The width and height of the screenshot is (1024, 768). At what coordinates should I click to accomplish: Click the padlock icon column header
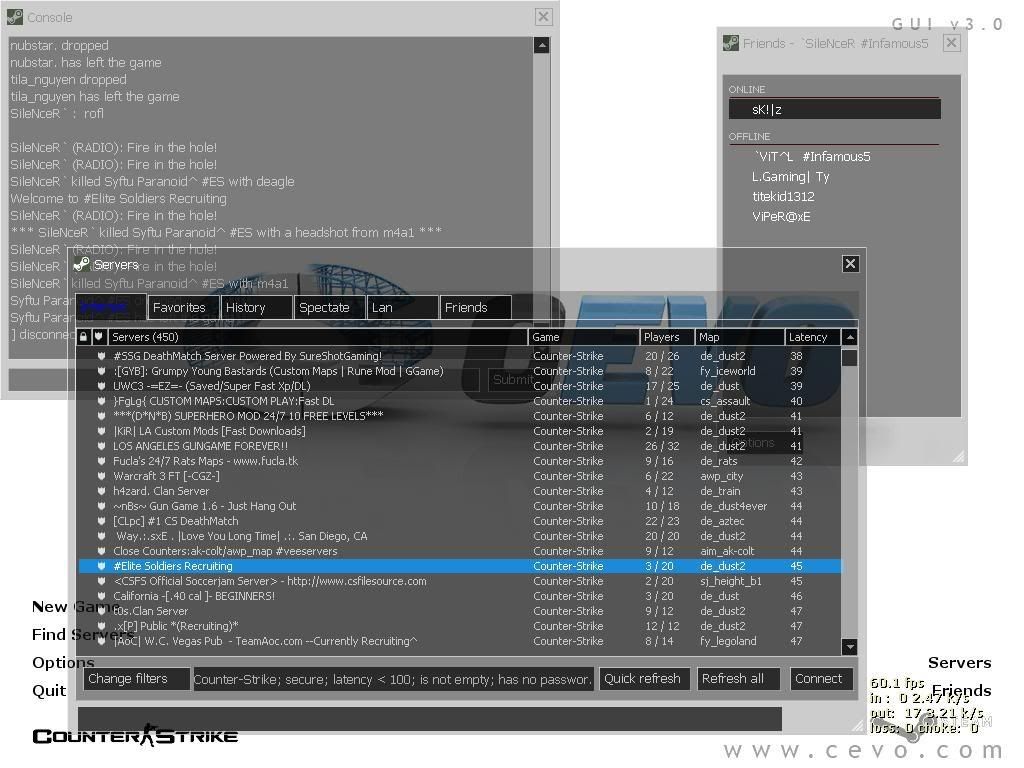pyautogui.click(x=84, y=337)
